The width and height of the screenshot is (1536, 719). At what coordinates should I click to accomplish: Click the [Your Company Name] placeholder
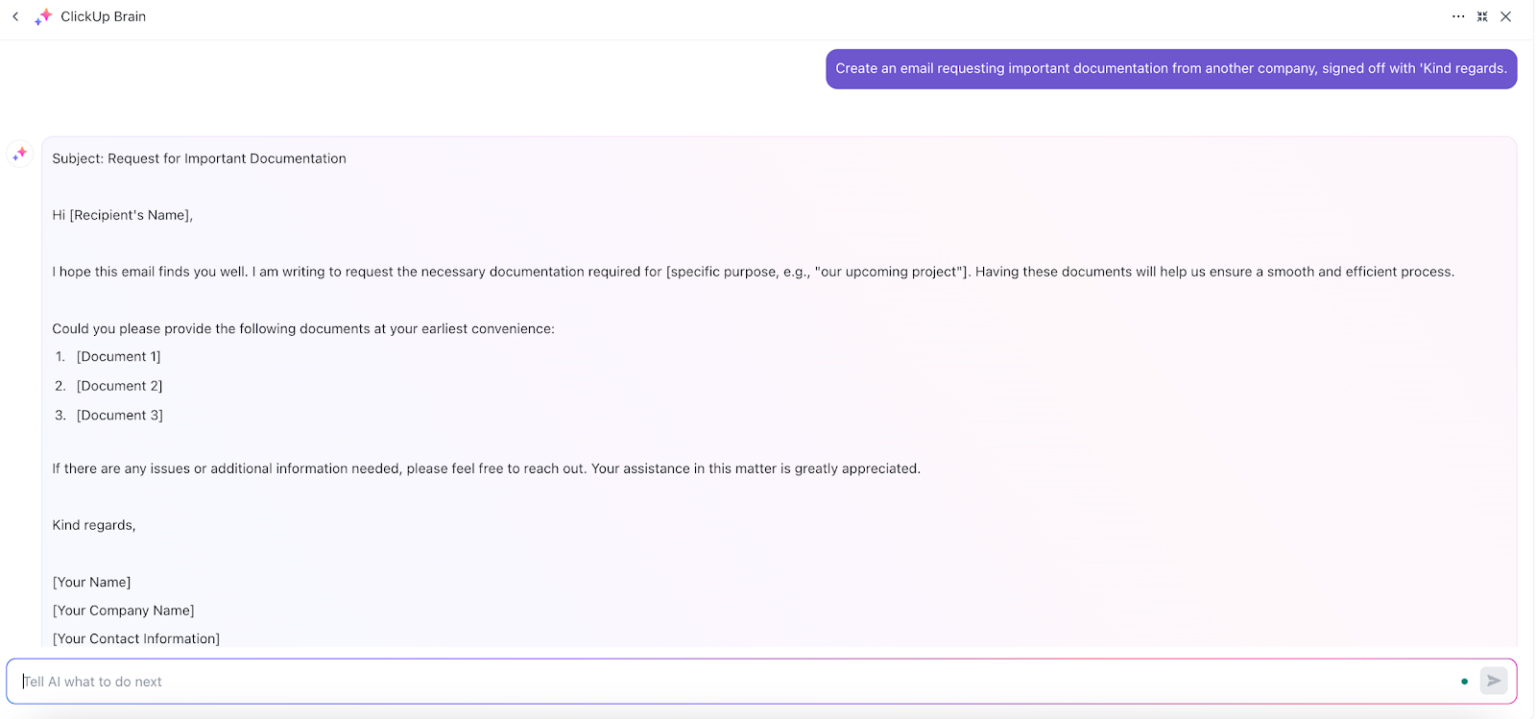[123, 610]
